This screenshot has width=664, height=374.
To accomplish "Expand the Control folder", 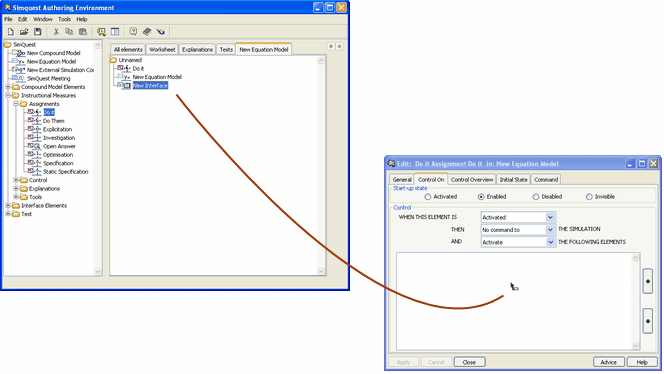I will point(16,180).
